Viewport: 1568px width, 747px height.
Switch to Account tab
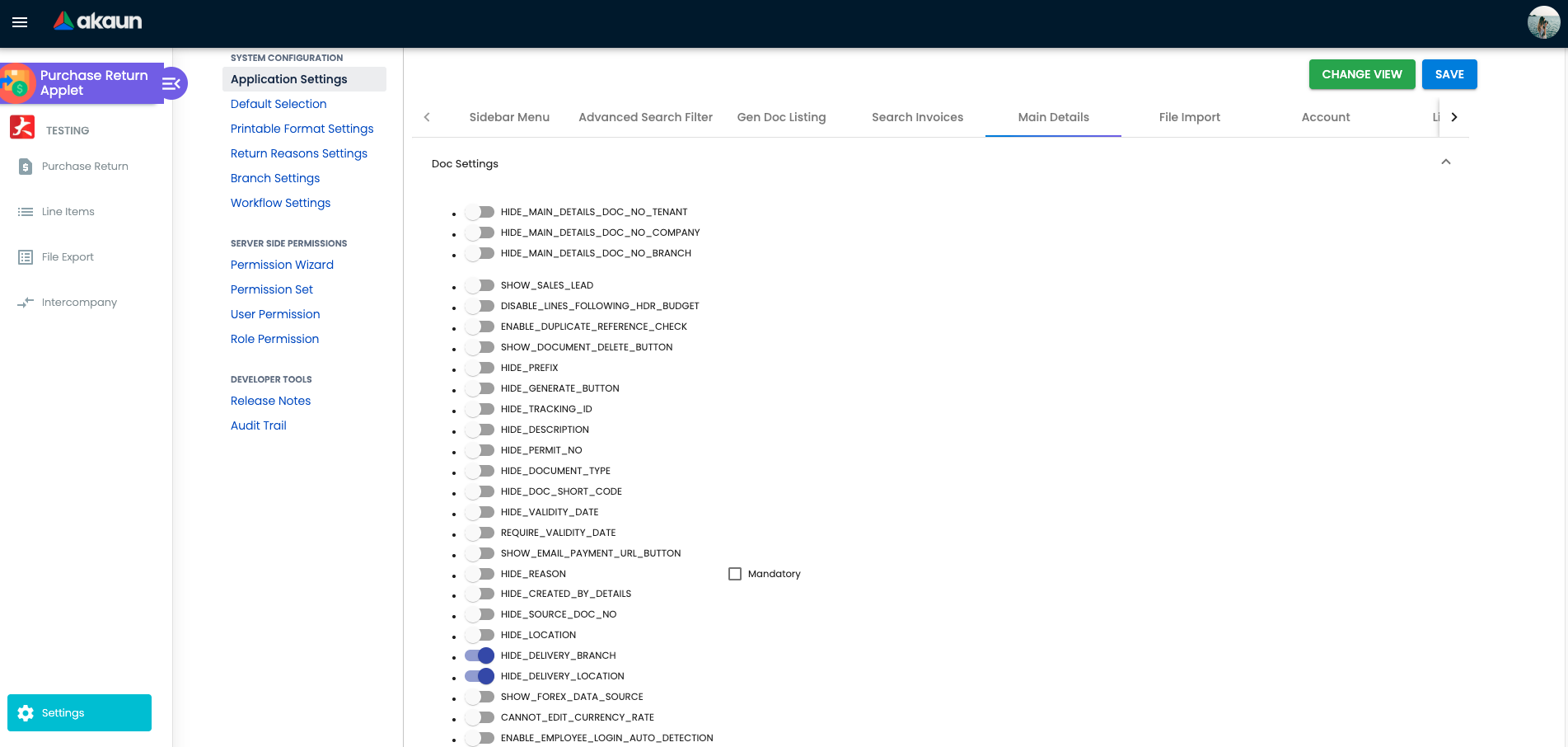coord(1325,117)
